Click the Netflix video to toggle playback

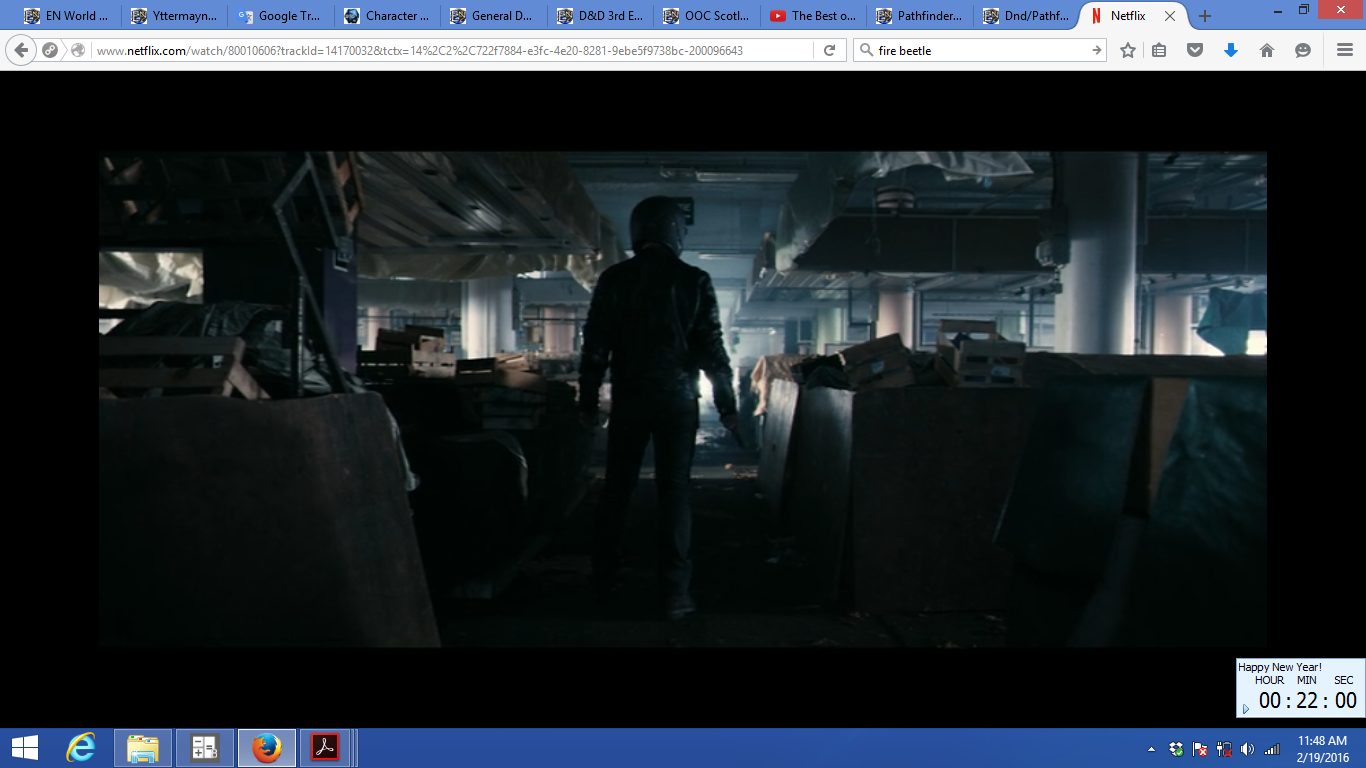682,399
